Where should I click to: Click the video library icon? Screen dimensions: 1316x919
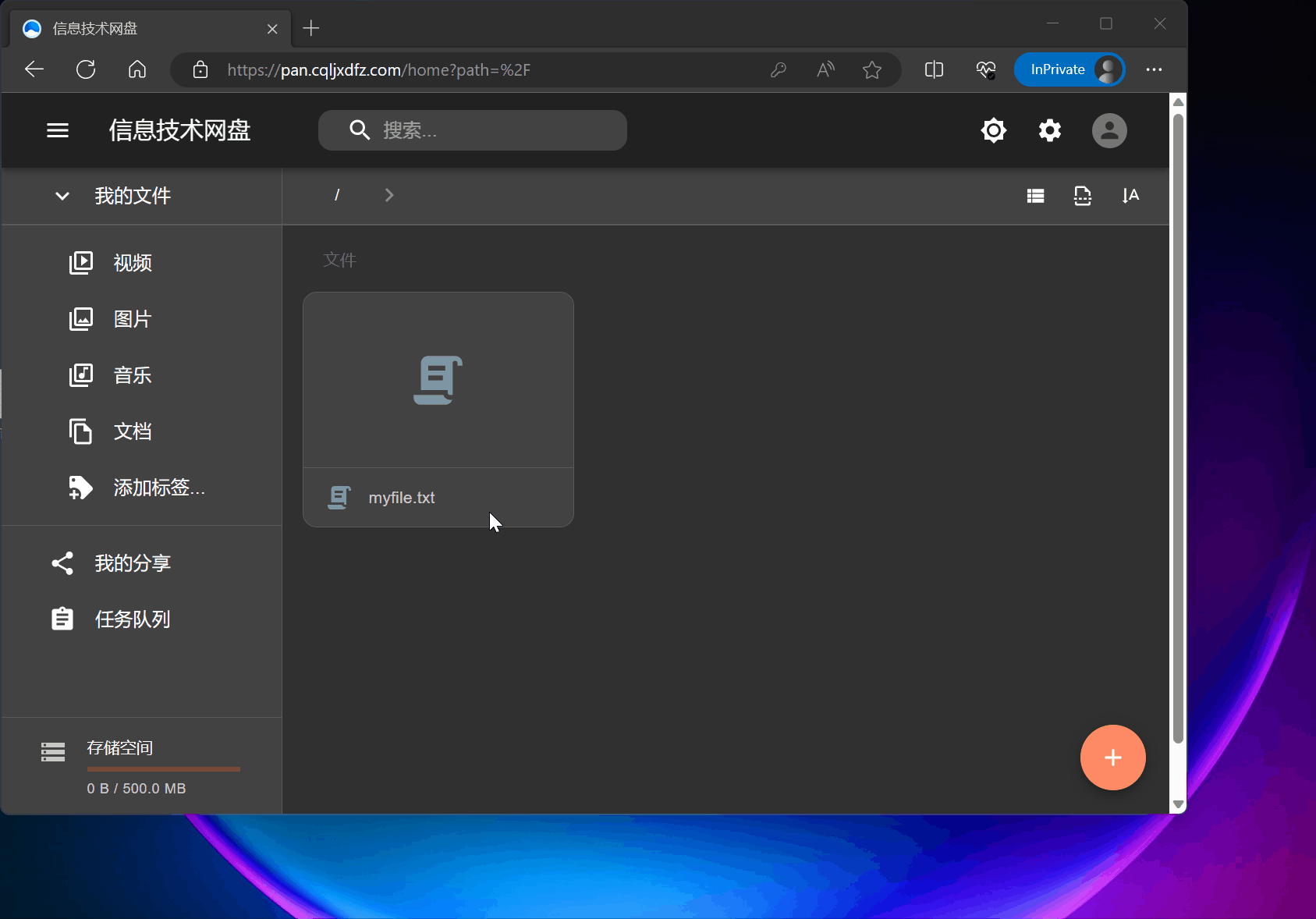click(x=81, y=263)
